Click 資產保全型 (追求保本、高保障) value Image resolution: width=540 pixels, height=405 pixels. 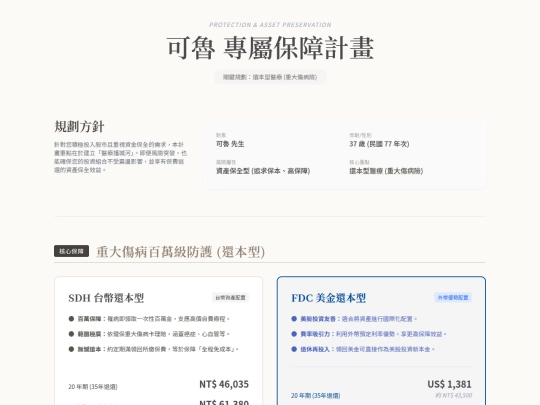[x=263, y=171]
